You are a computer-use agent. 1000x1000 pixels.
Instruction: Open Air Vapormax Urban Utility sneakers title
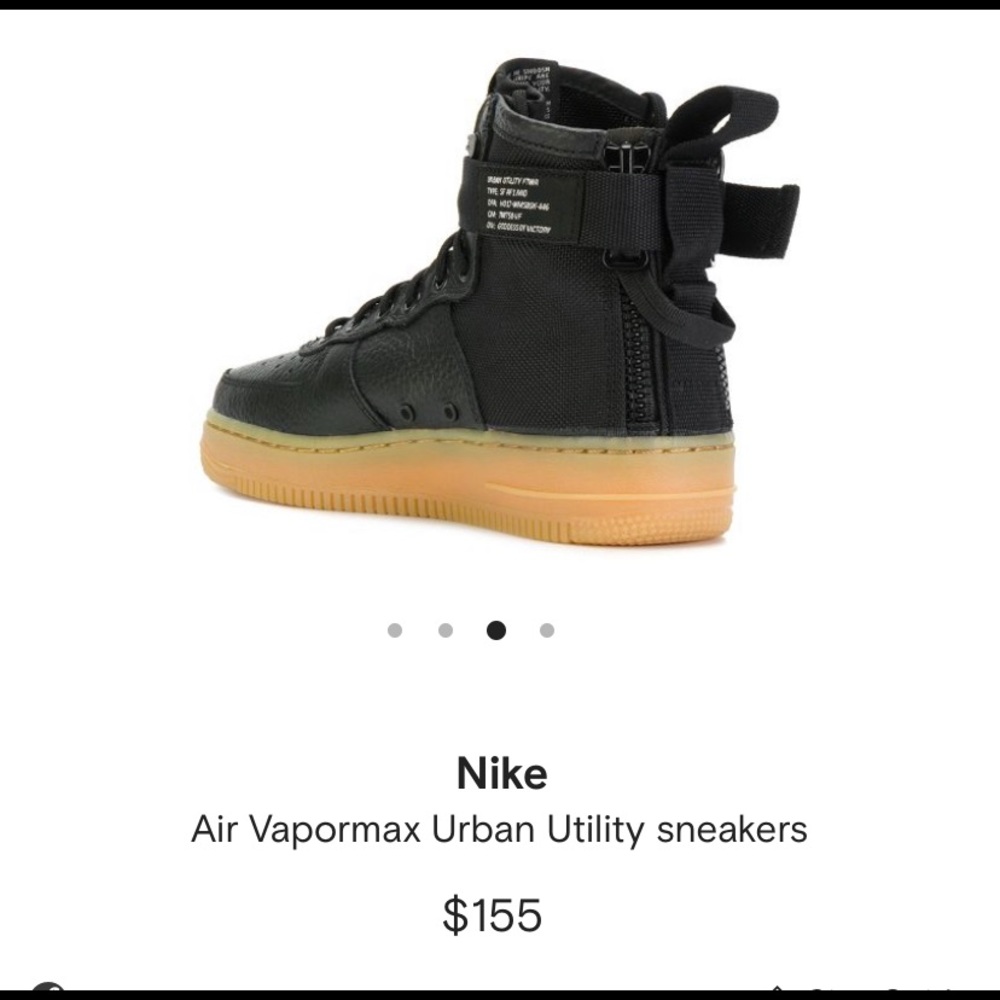(x=499, y=830)
